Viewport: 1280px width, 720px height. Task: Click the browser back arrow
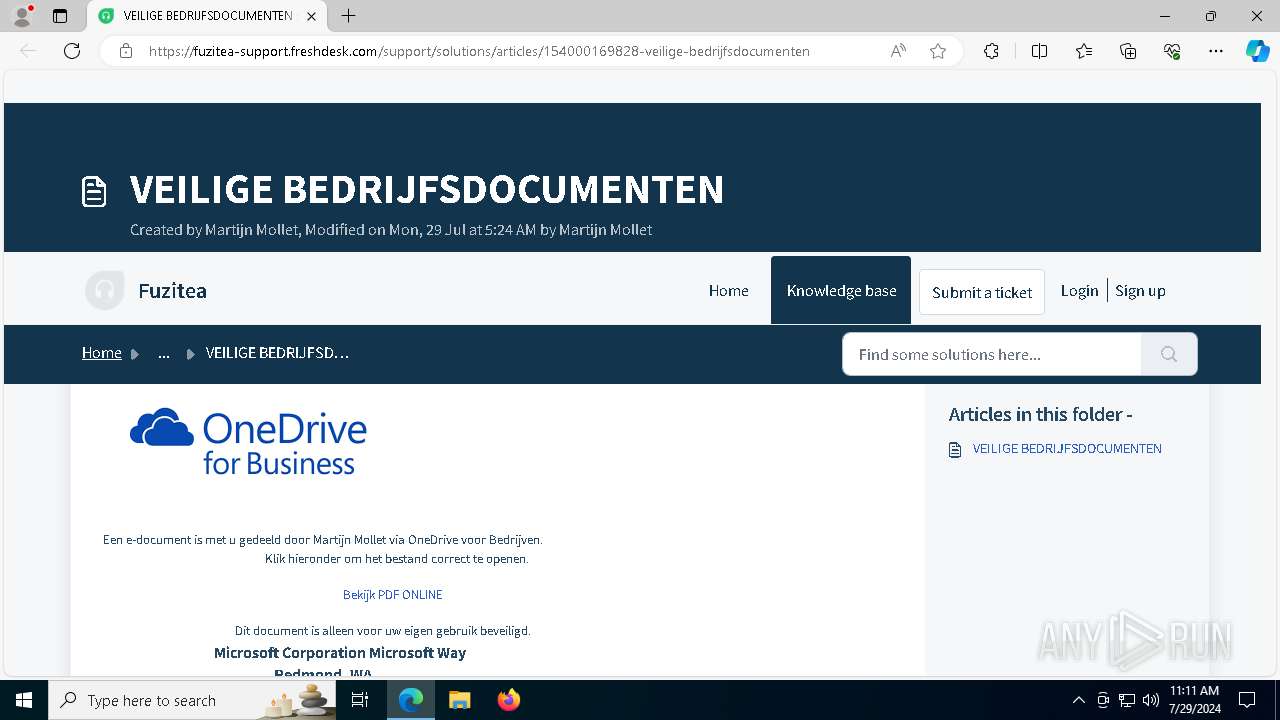(28, 51)
